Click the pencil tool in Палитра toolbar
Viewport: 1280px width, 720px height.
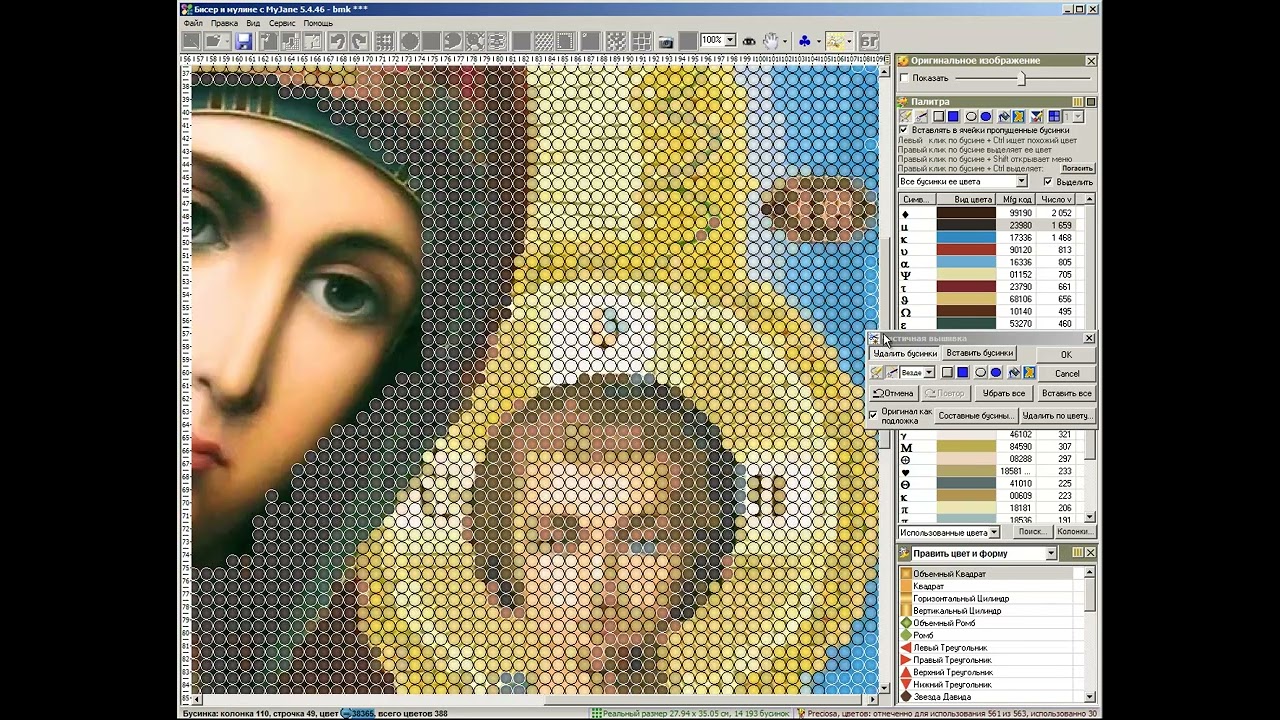point(906,116)
